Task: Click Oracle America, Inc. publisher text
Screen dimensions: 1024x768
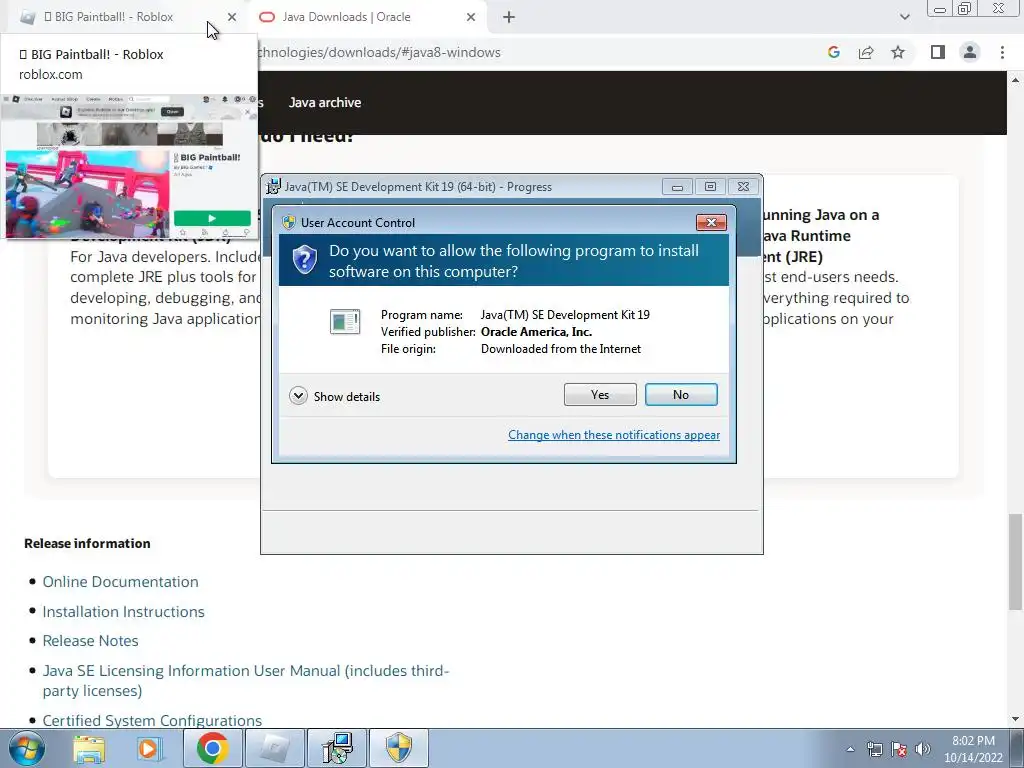Action: [536, 332]
